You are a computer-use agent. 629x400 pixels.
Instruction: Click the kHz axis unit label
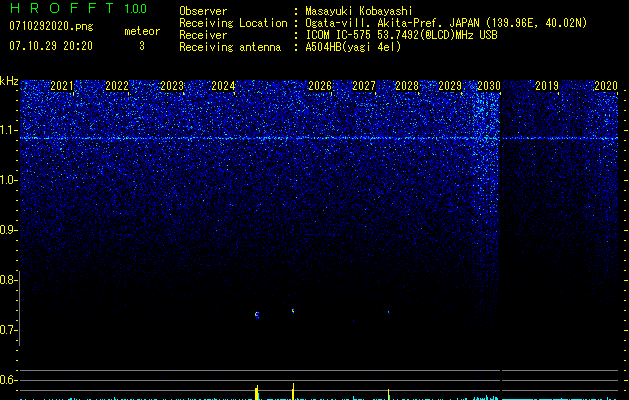click(x=9, y=81)
